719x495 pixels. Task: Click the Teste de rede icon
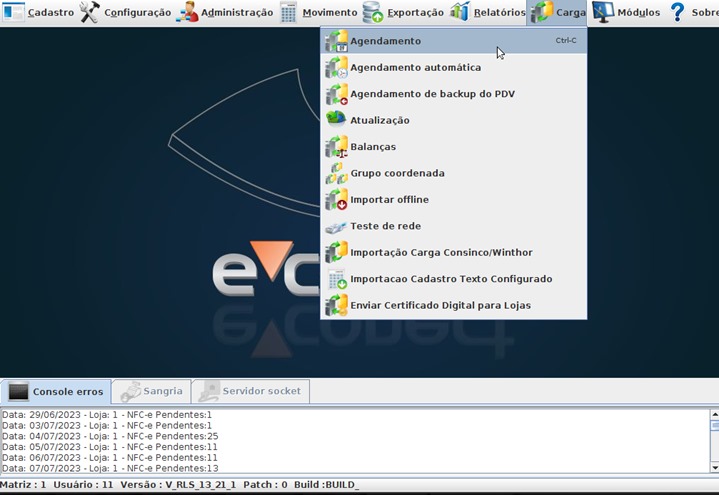pos(336,226)
